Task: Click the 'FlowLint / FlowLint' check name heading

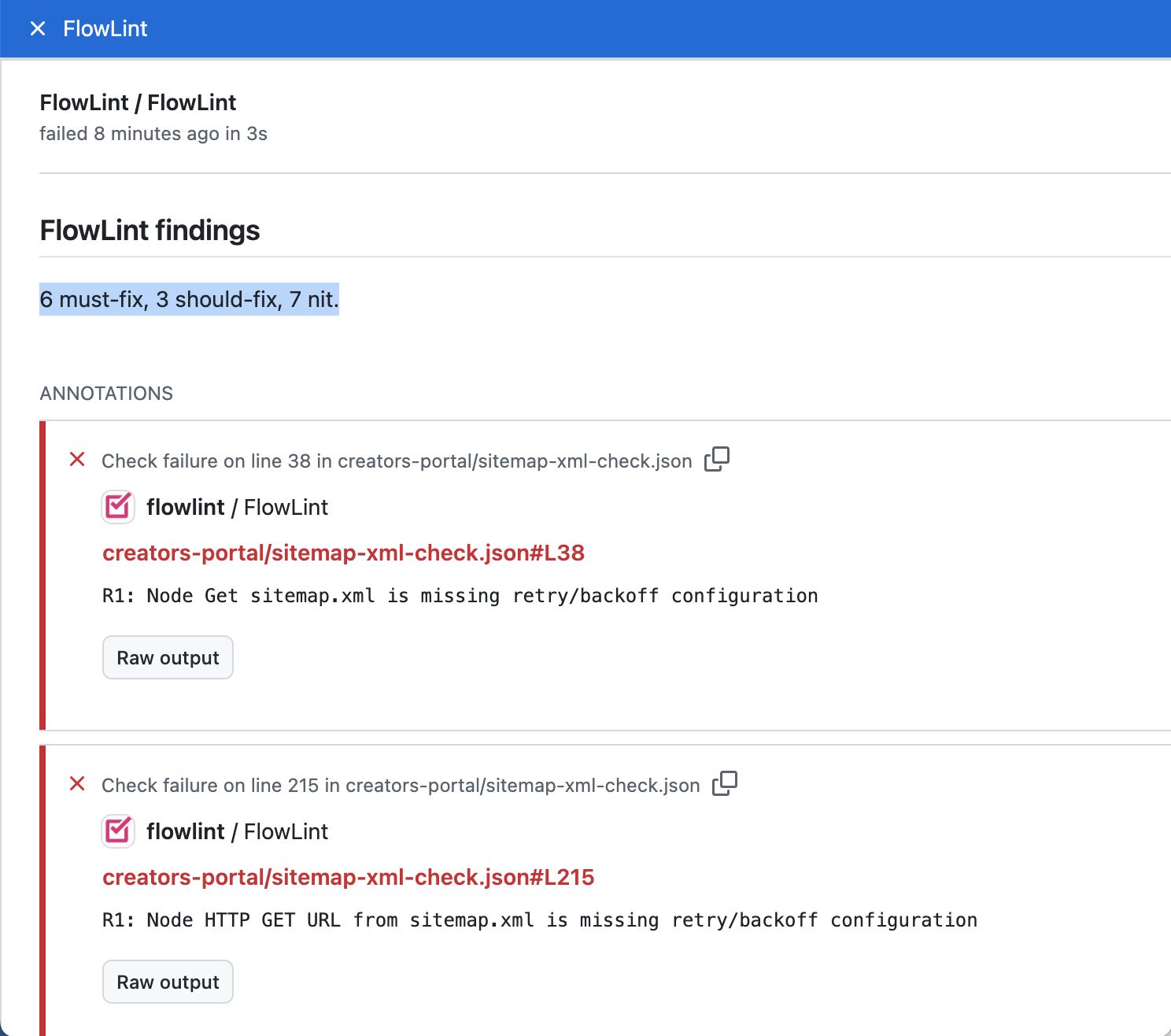Action: click(x=138, y=102)
